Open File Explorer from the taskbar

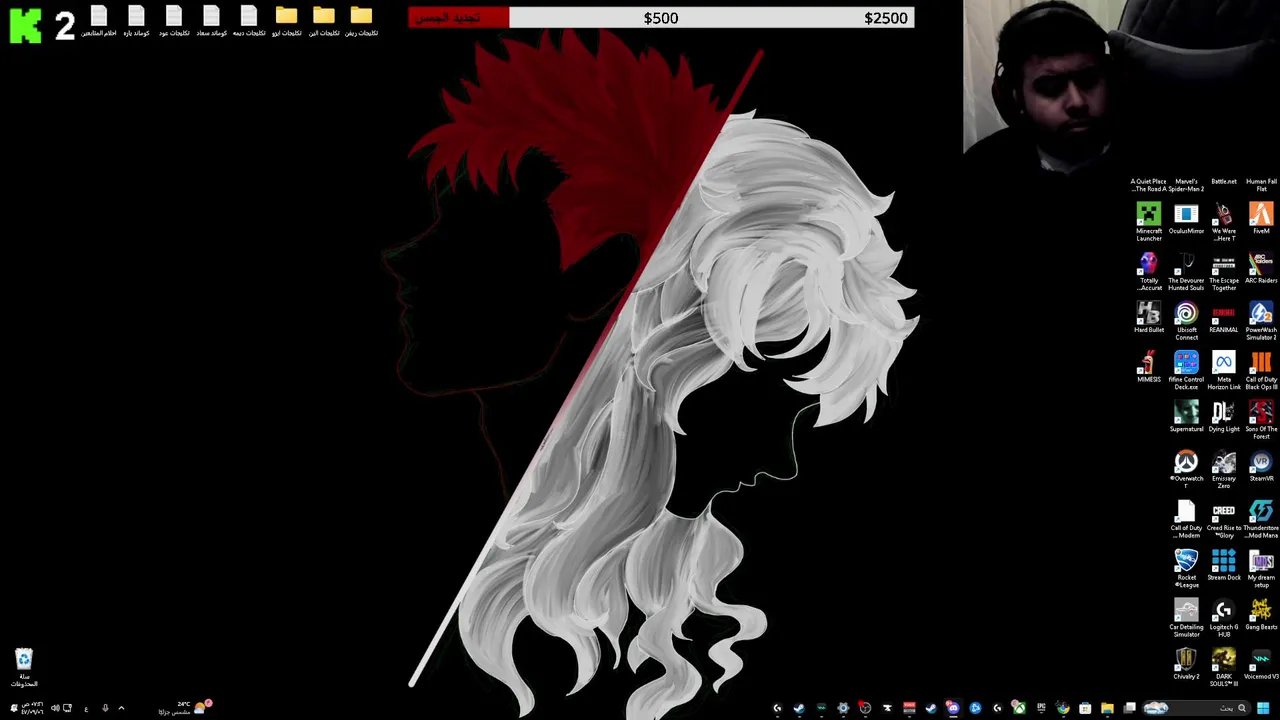coord(1107,708)
